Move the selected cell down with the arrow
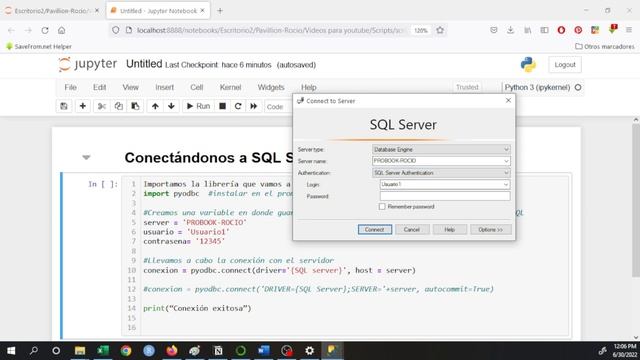 pyautogui.click(x=171, y=106)
